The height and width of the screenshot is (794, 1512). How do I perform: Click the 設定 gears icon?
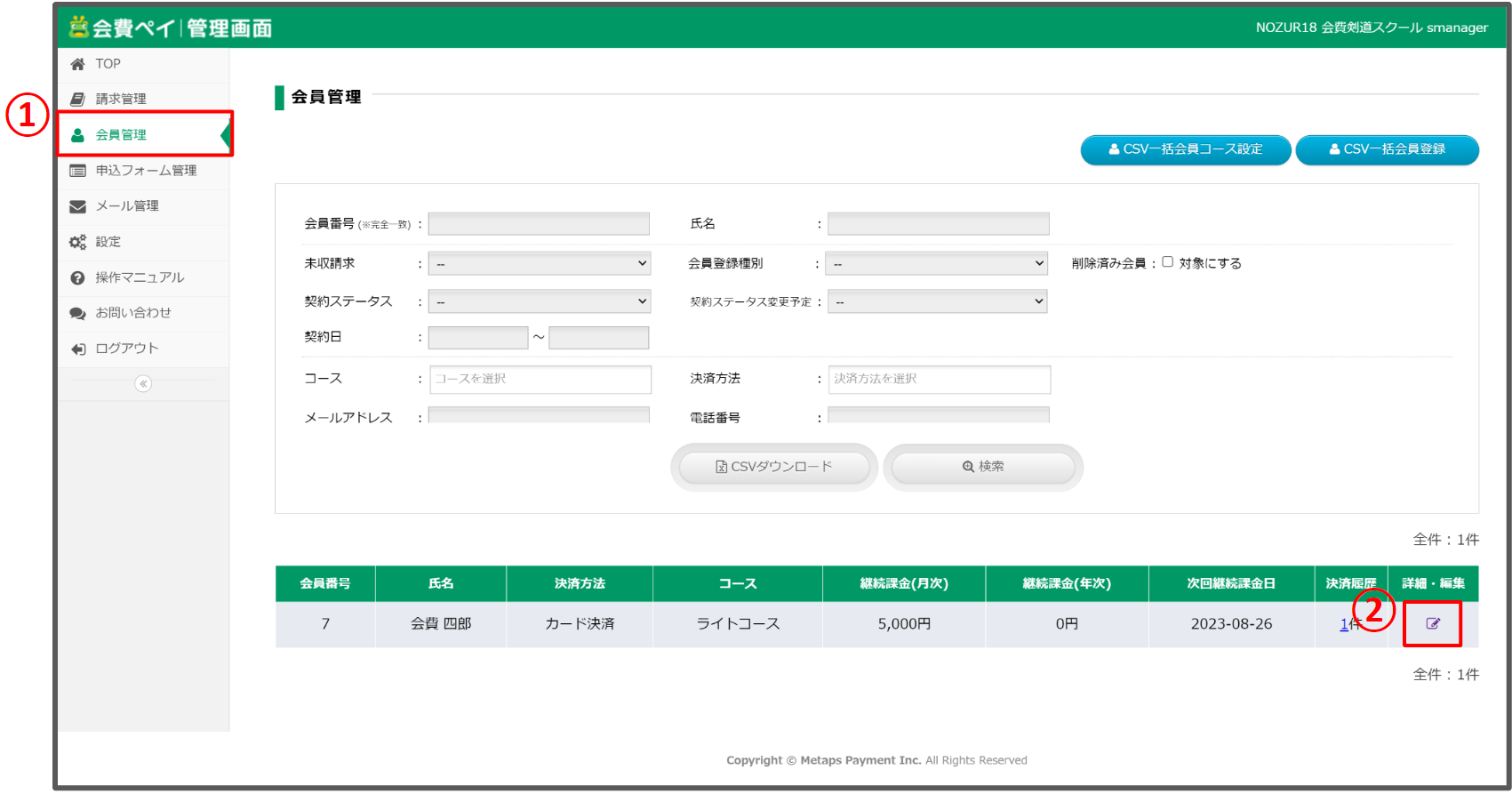pos(78,242)
